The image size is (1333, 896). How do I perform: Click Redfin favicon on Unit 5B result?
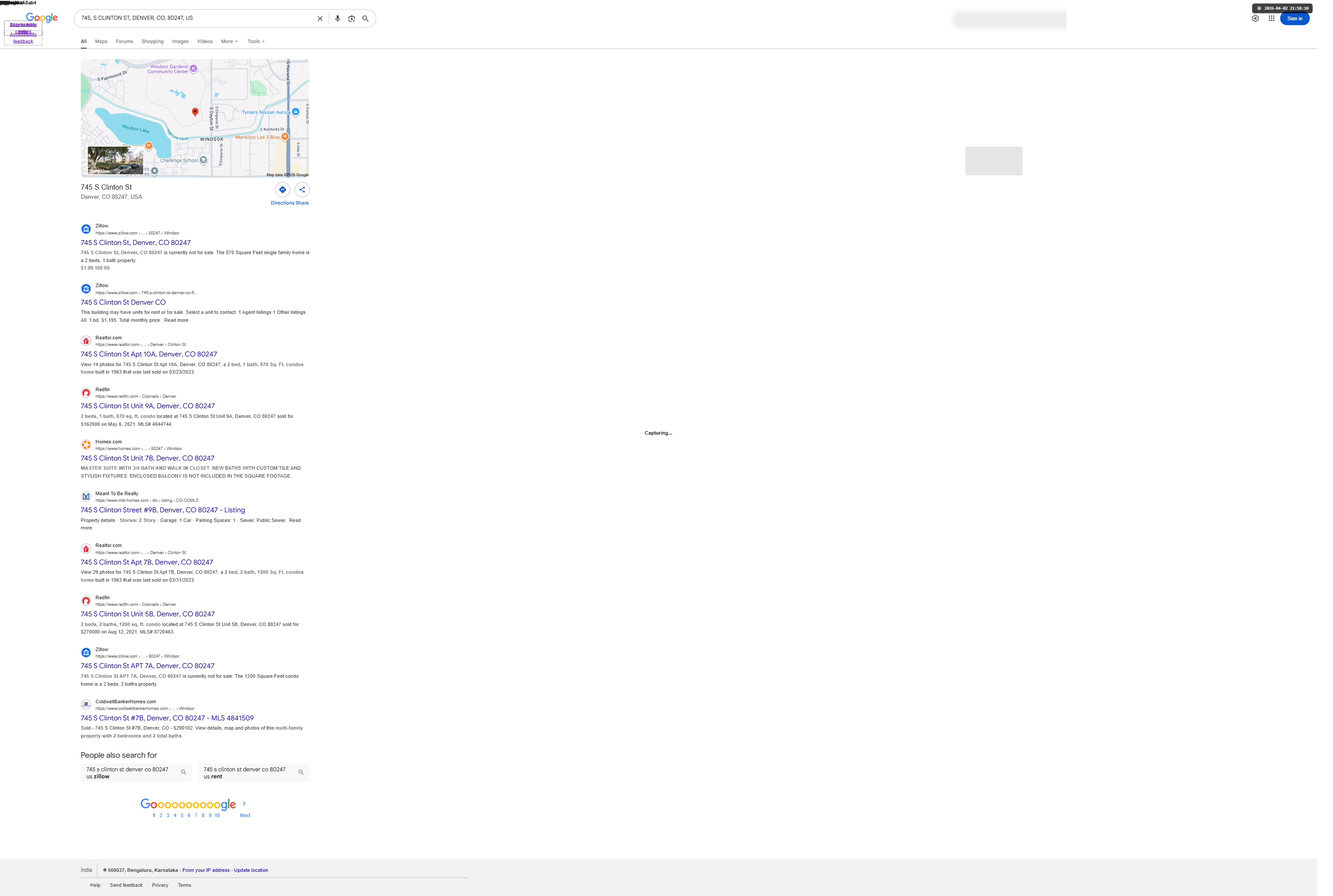(x=86, y=601)
